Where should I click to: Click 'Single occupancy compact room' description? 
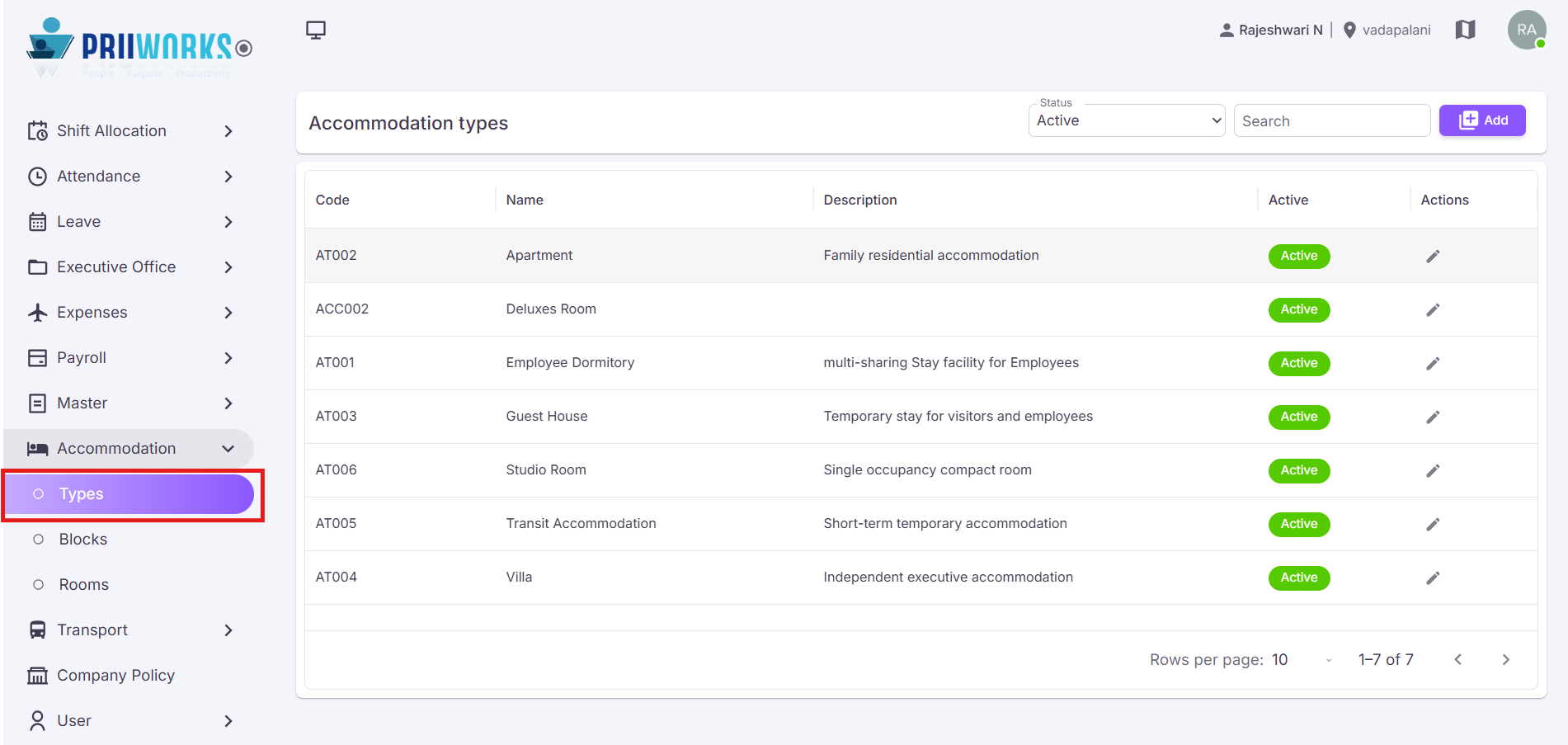click(x=927, y=470)
